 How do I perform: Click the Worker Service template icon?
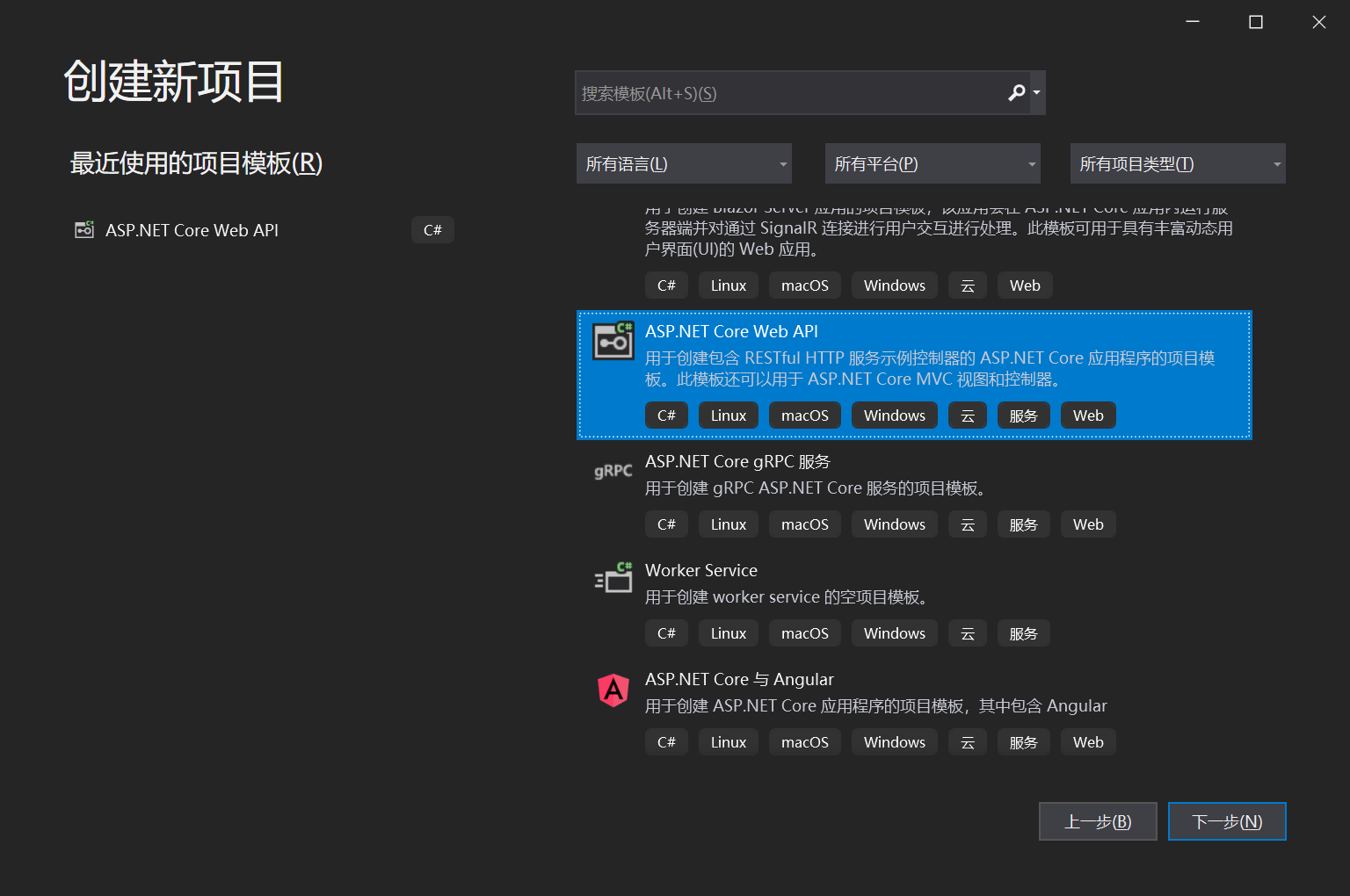point(613,578)
